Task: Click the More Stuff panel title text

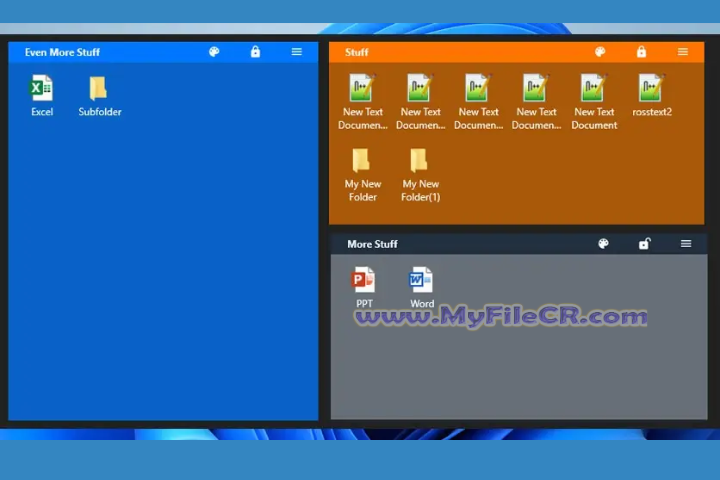Action: point(372,244)
